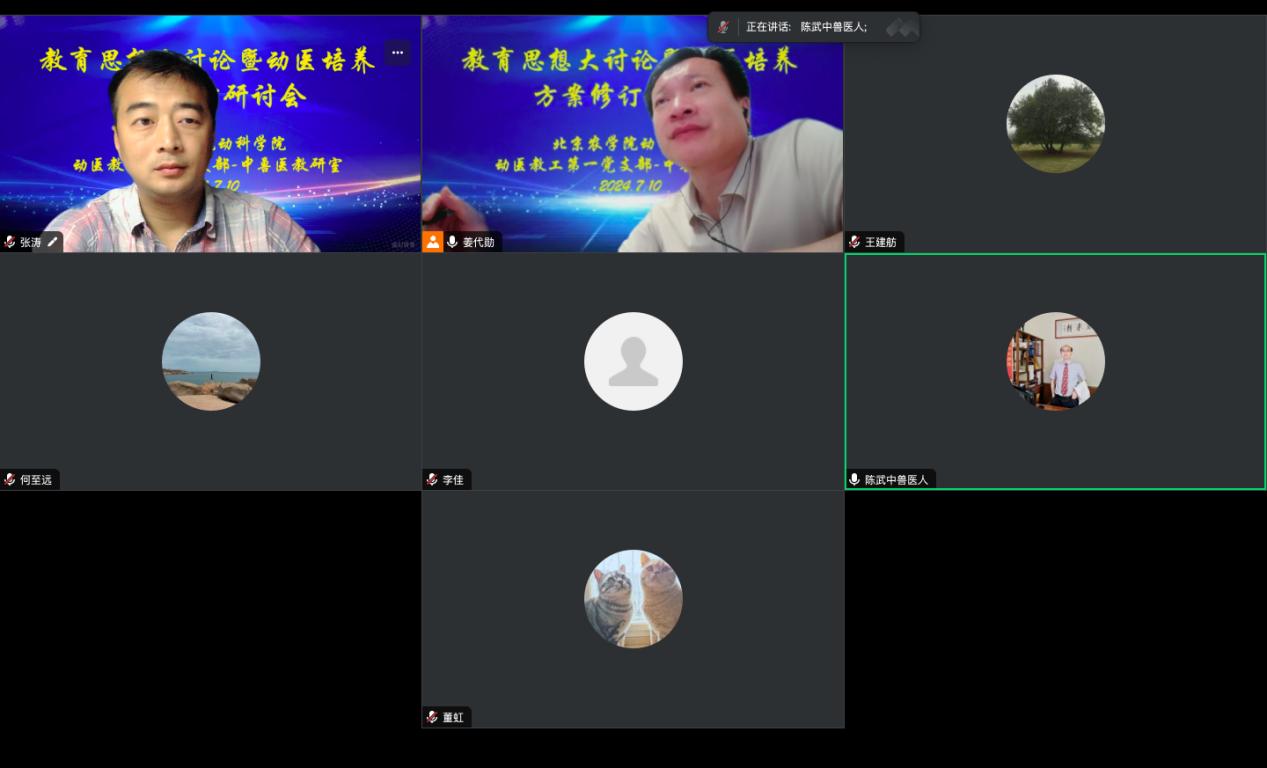The image size is (1267, 768).
Task: Click the name label 何至远
Action: [36, 480]
